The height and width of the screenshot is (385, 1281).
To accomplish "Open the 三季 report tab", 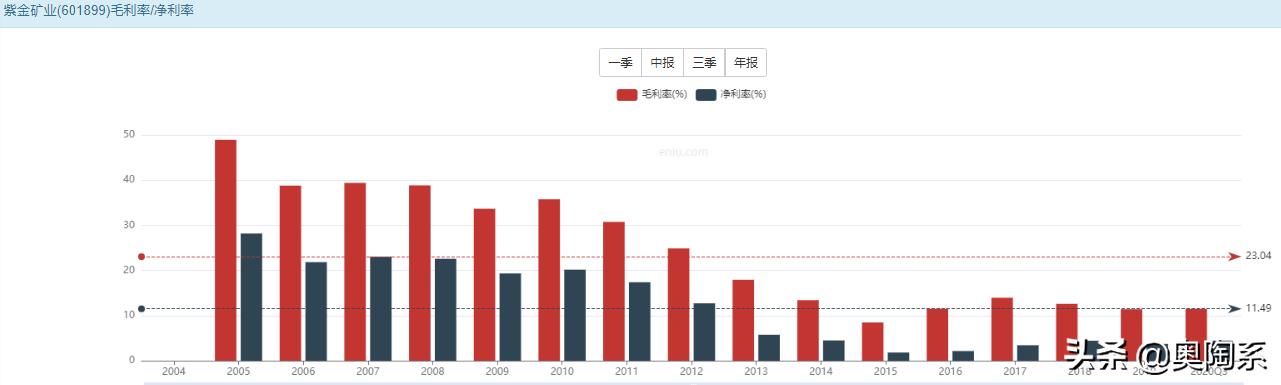I will (x=704, y=62).
